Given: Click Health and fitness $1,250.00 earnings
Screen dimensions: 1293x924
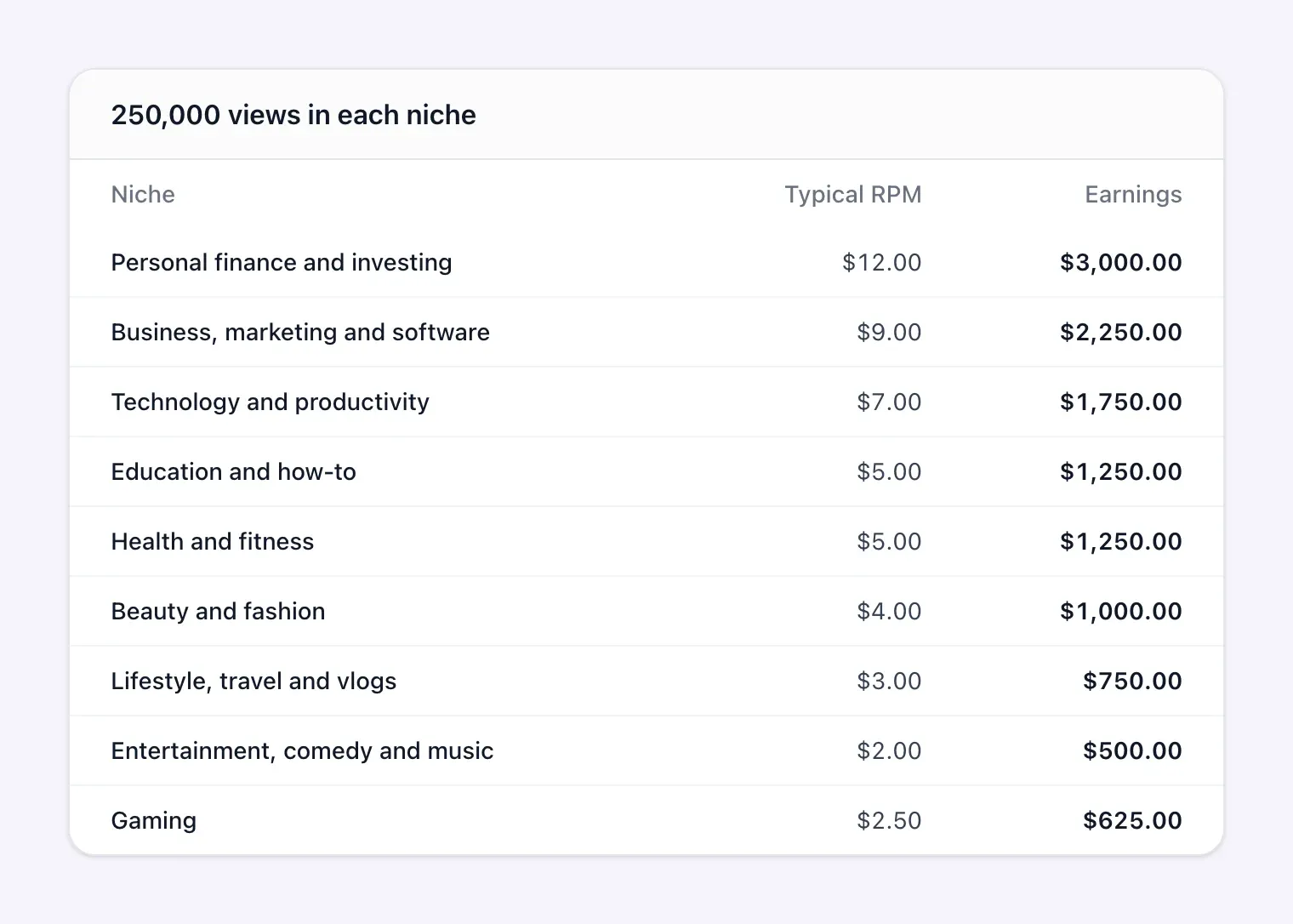Looking at the screenshot, I should click(1120, 541).
